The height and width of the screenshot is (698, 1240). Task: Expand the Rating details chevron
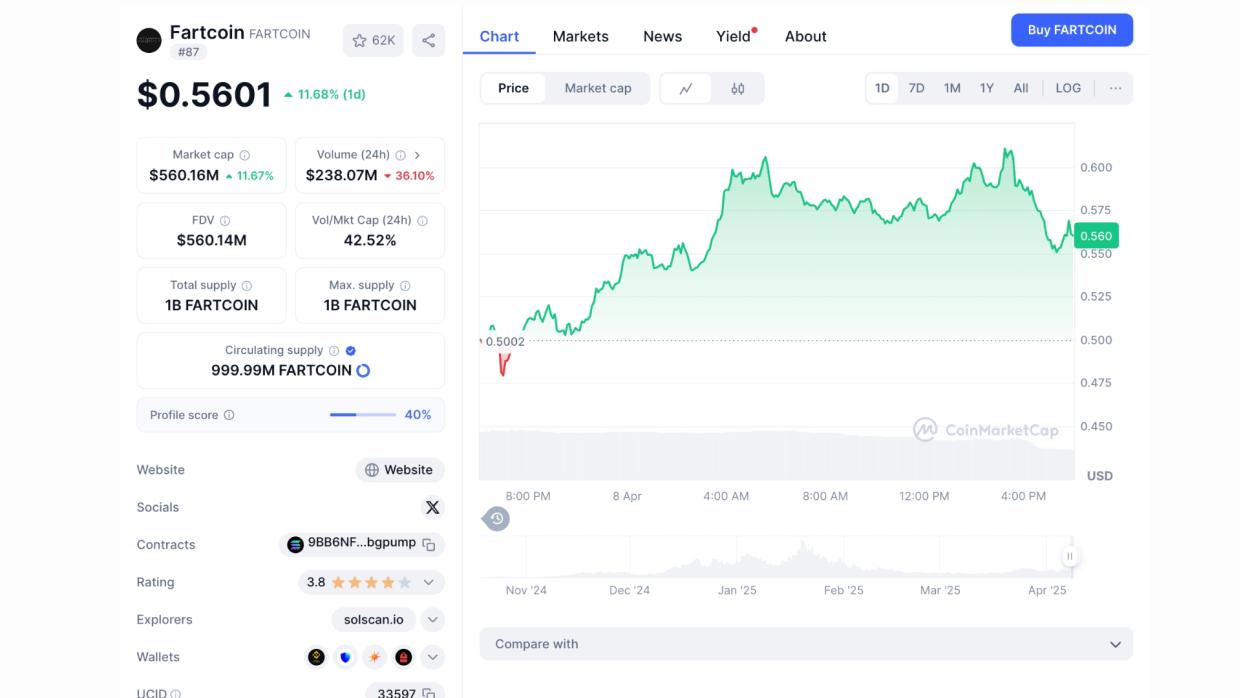click(429, 582)
